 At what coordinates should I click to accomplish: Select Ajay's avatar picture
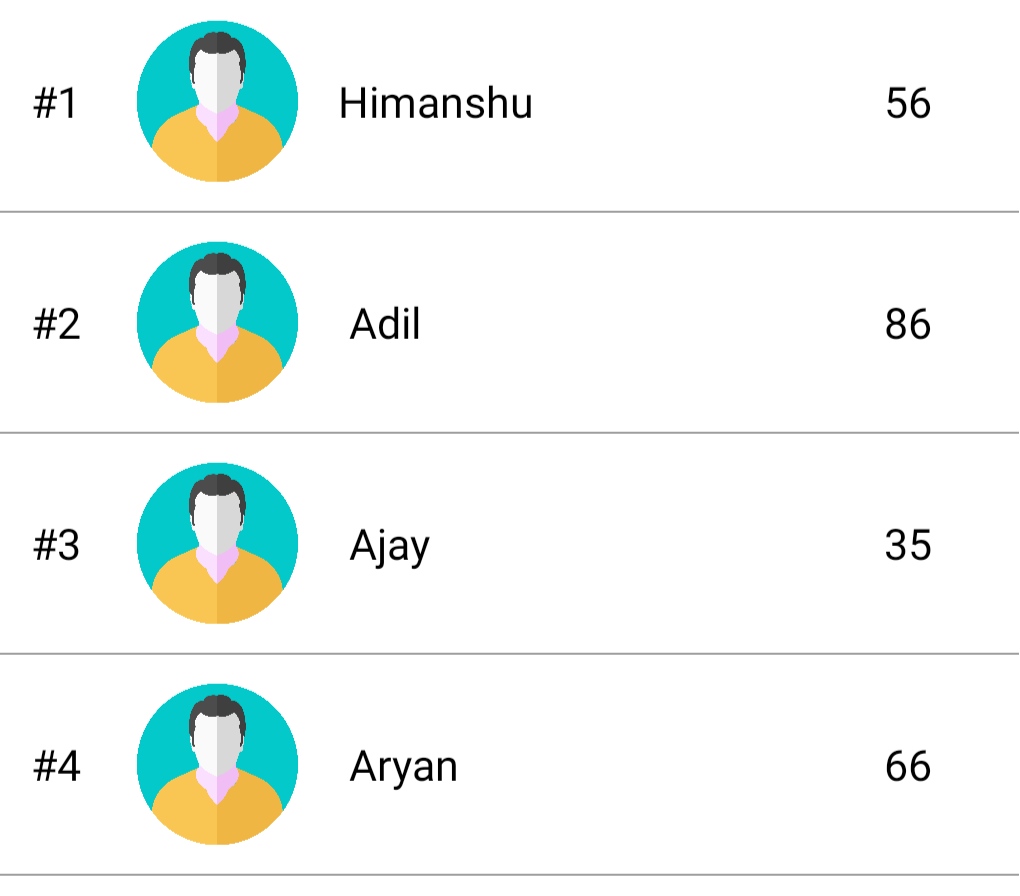[x=217, y=543]
